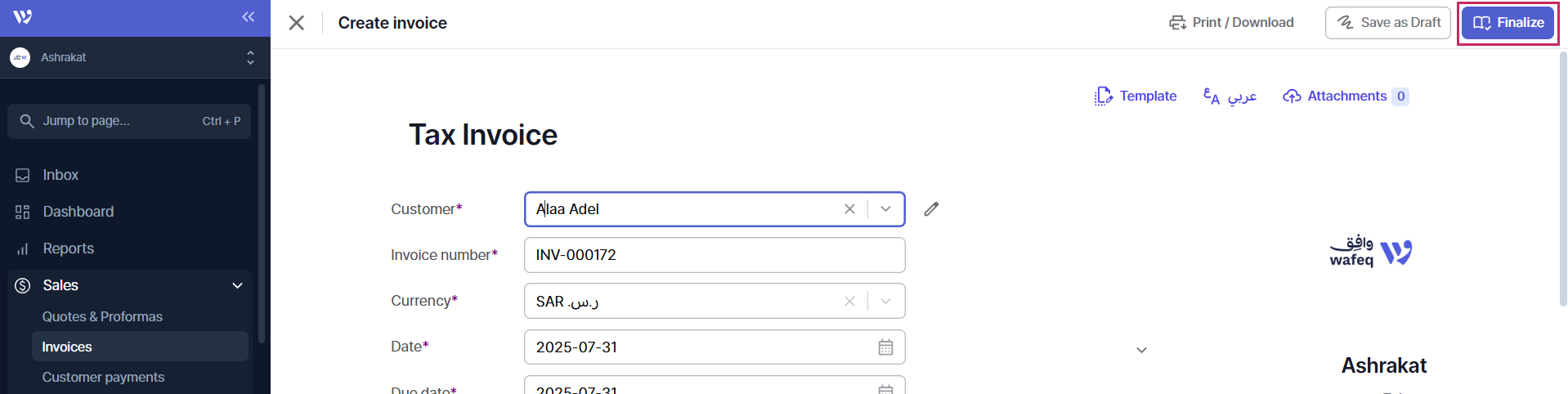The width and height of the screenshot is (1568, 394).
Task: Click the pencil icon to edit customer
Action: coord(931,209)
